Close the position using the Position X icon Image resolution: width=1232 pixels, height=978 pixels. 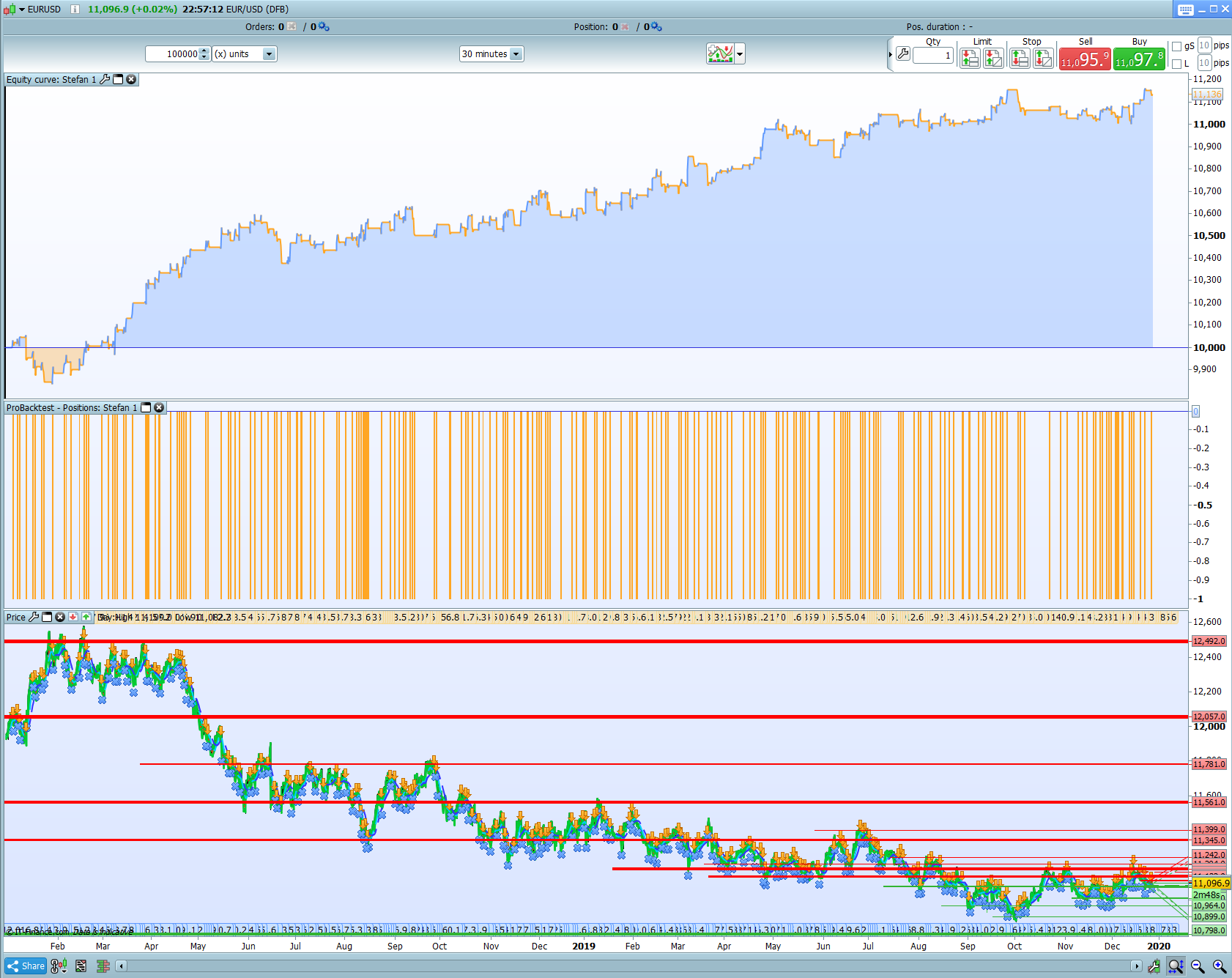pos(625,27)
